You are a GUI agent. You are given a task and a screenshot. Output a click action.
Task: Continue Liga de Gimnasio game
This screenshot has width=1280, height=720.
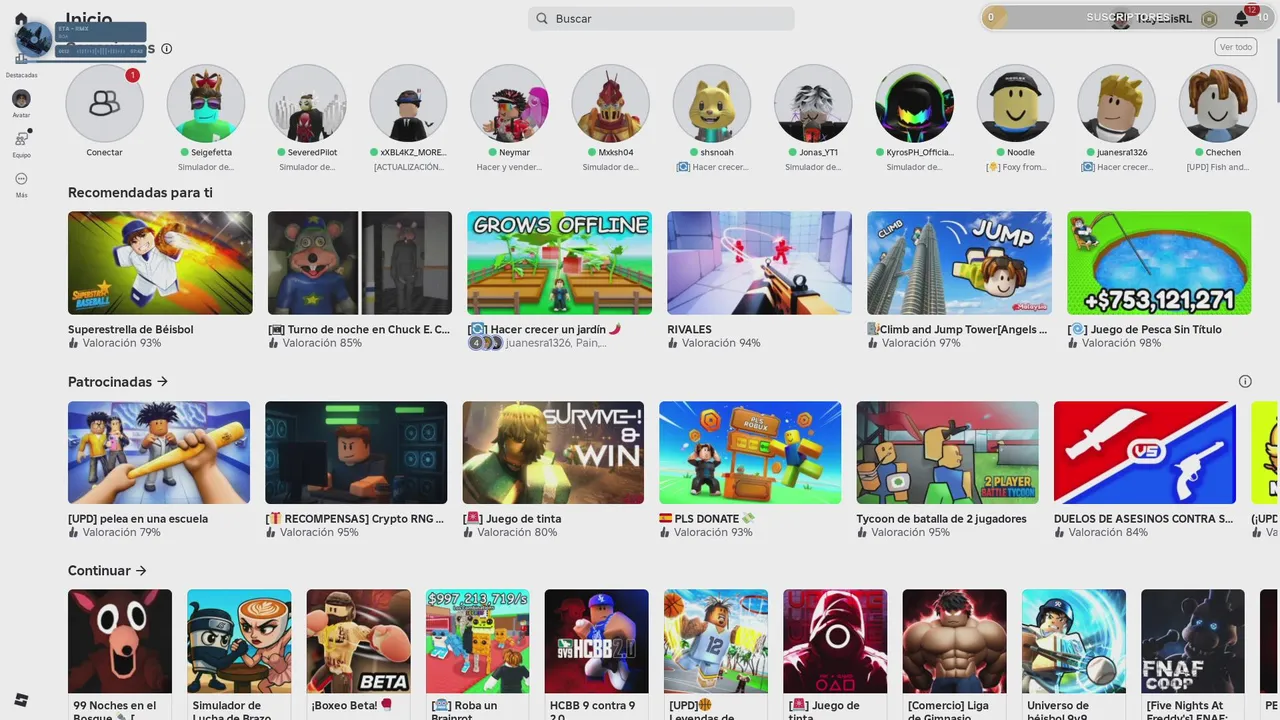pos(955,641)
